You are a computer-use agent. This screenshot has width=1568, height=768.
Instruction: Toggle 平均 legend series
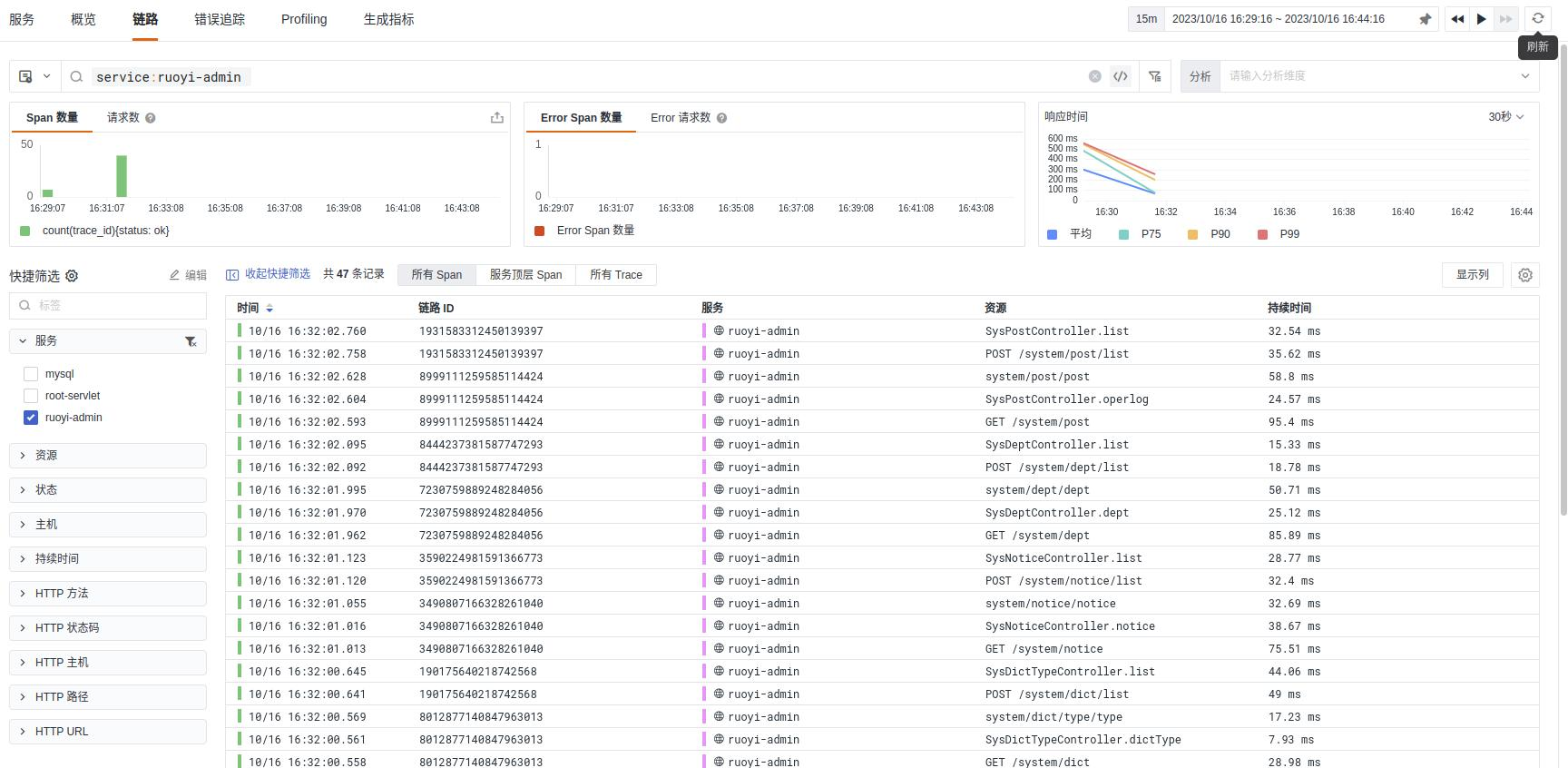coord(1070,234)
